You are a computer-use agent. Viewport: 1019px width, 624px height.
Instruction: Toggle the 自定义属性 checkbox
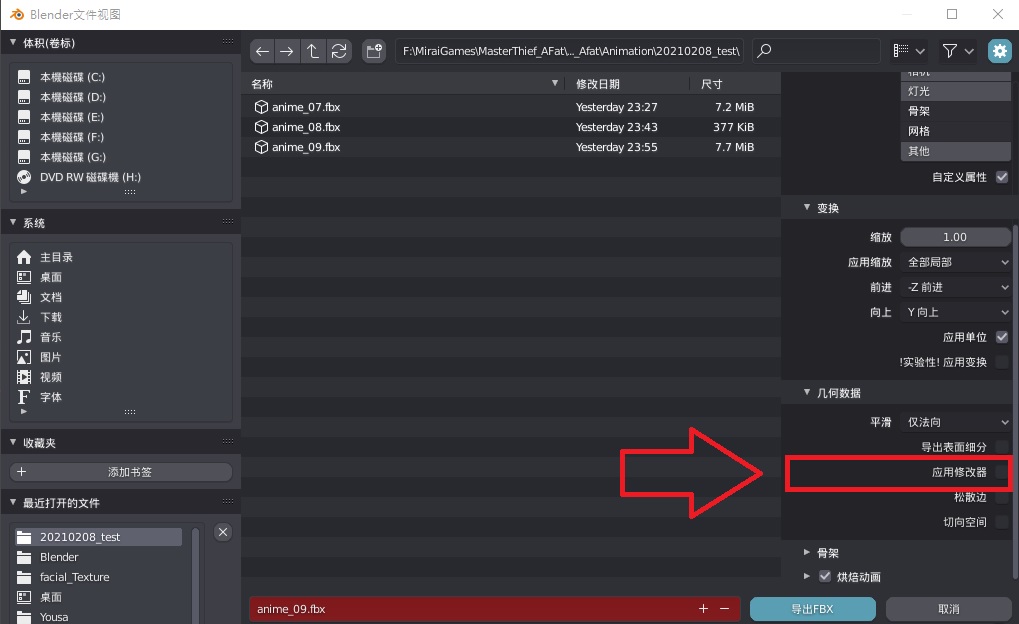point(1002,177)
